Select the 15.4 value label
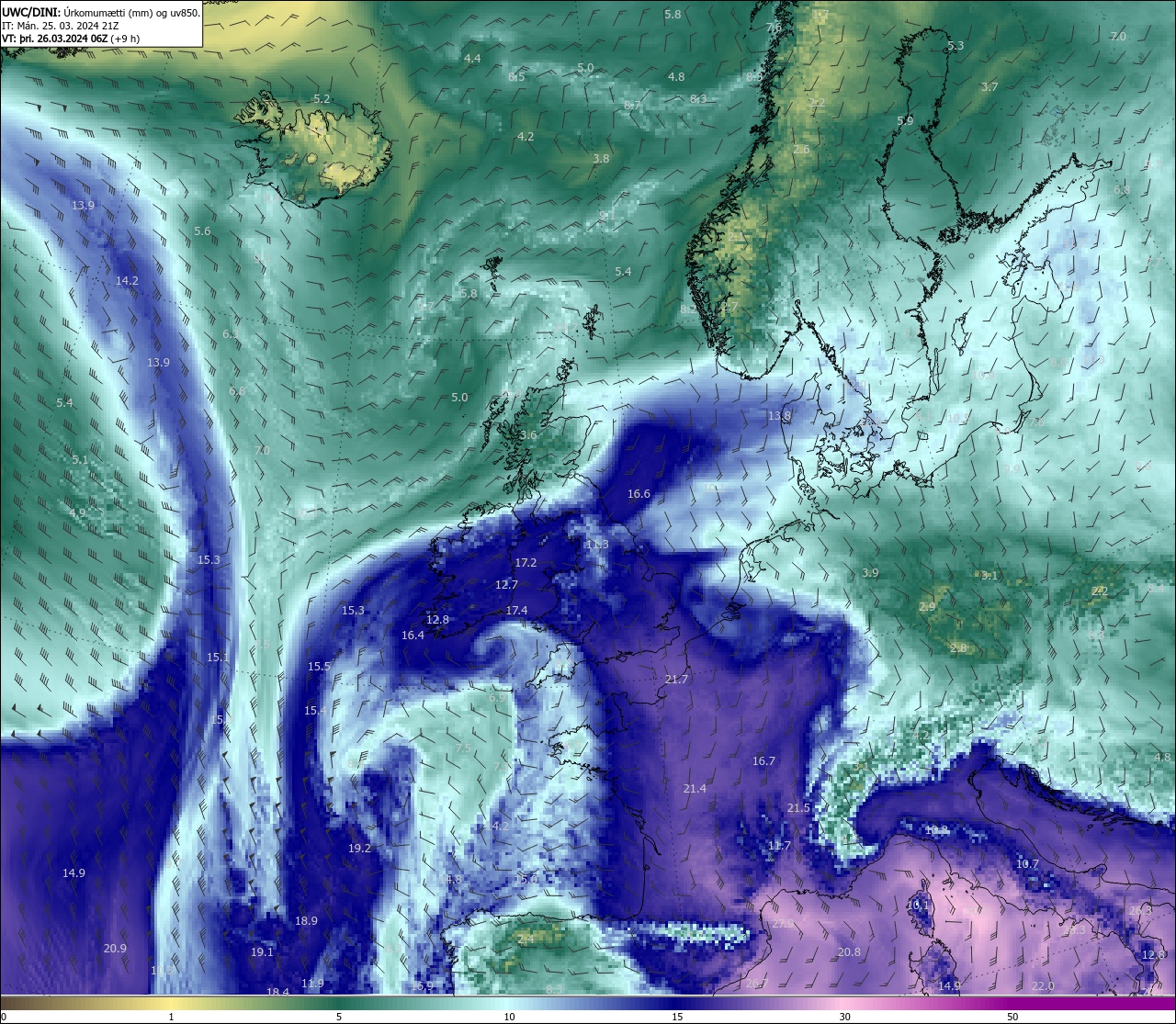 (315, 710)
